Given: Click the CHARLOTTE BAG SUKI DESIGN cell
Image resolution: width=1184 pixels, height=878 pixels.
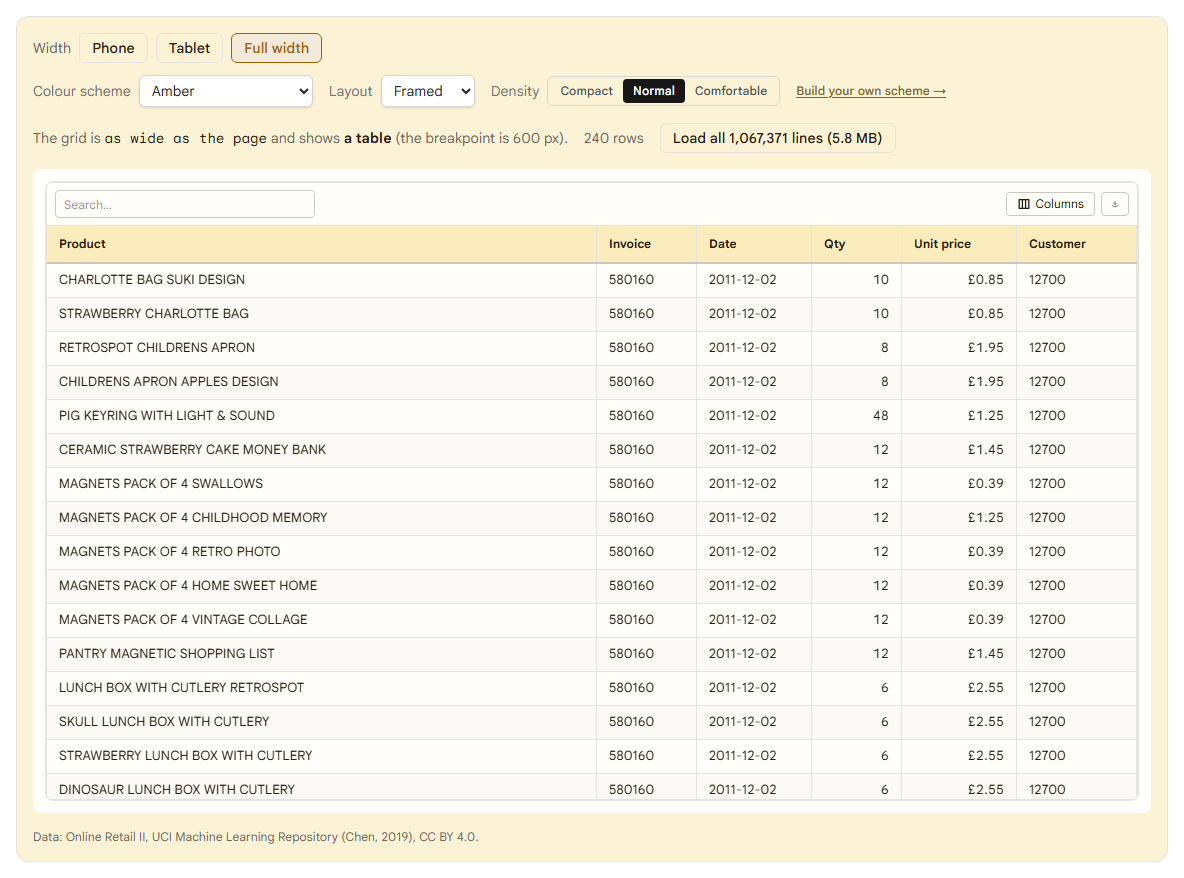Looking at the screenshot, I should pos(322,280).
